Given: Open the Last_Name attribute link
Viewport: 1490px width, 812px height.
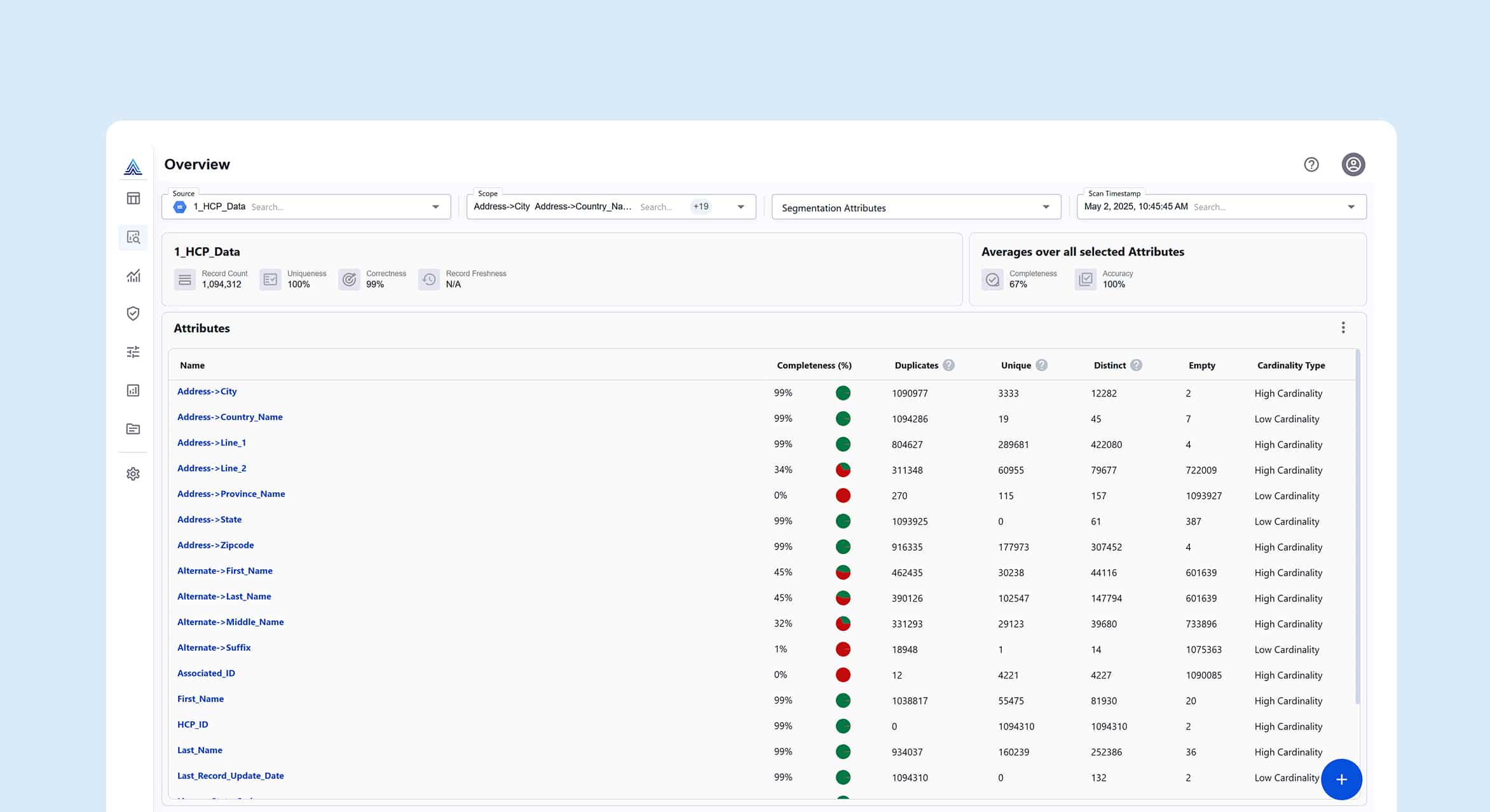Looking at the screenshot, I should tap(200, 750).
